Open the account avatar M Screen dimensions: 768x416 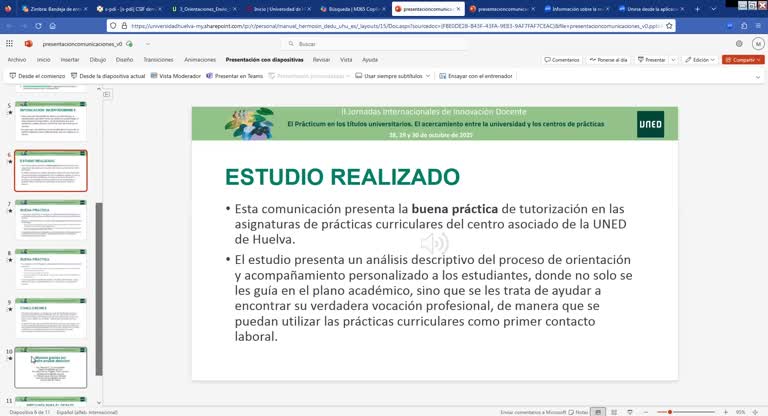pyautogui.click(x=758, y=44)
